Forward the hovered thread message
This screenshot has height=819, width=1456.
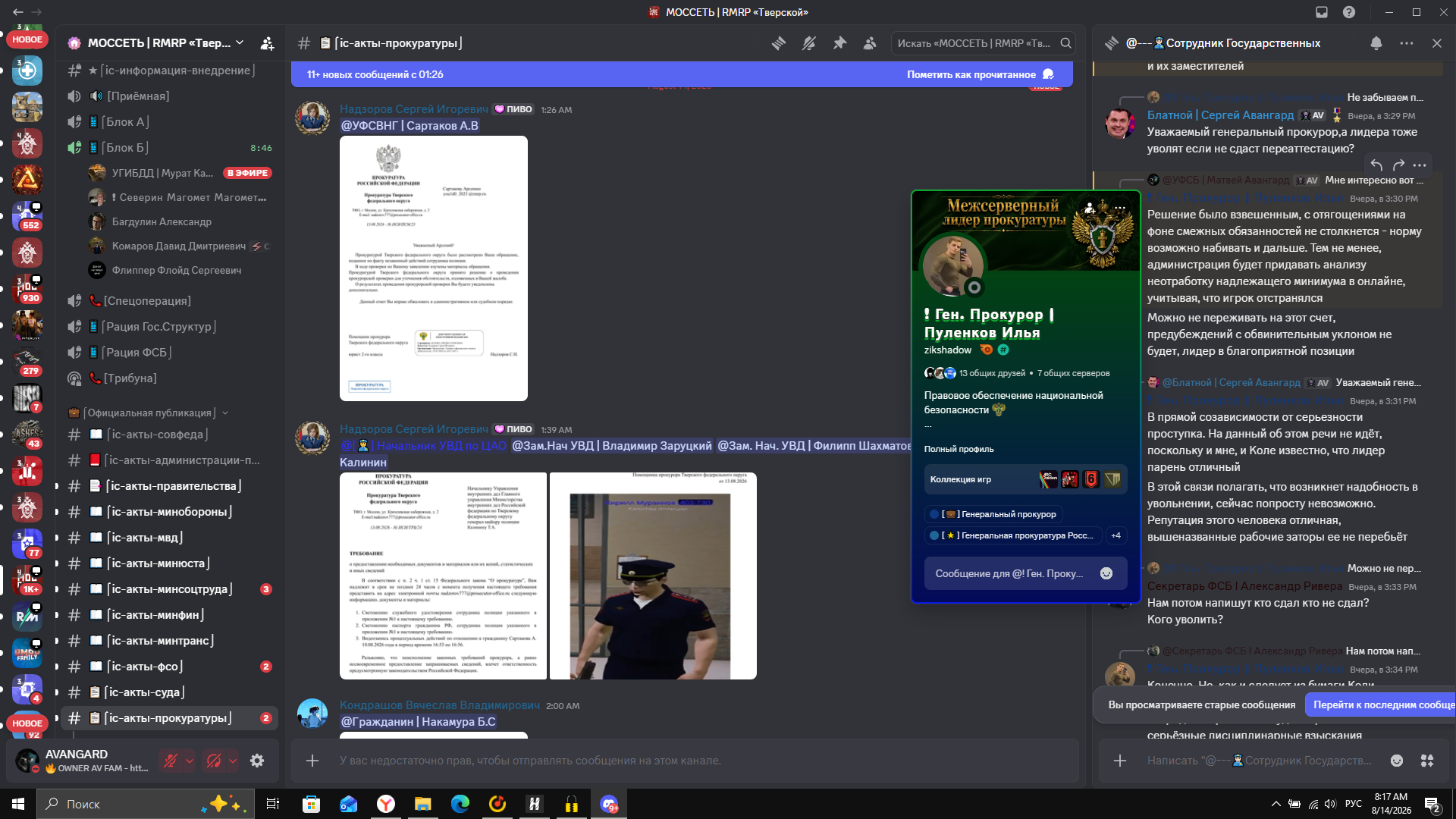pos(1399,165)
